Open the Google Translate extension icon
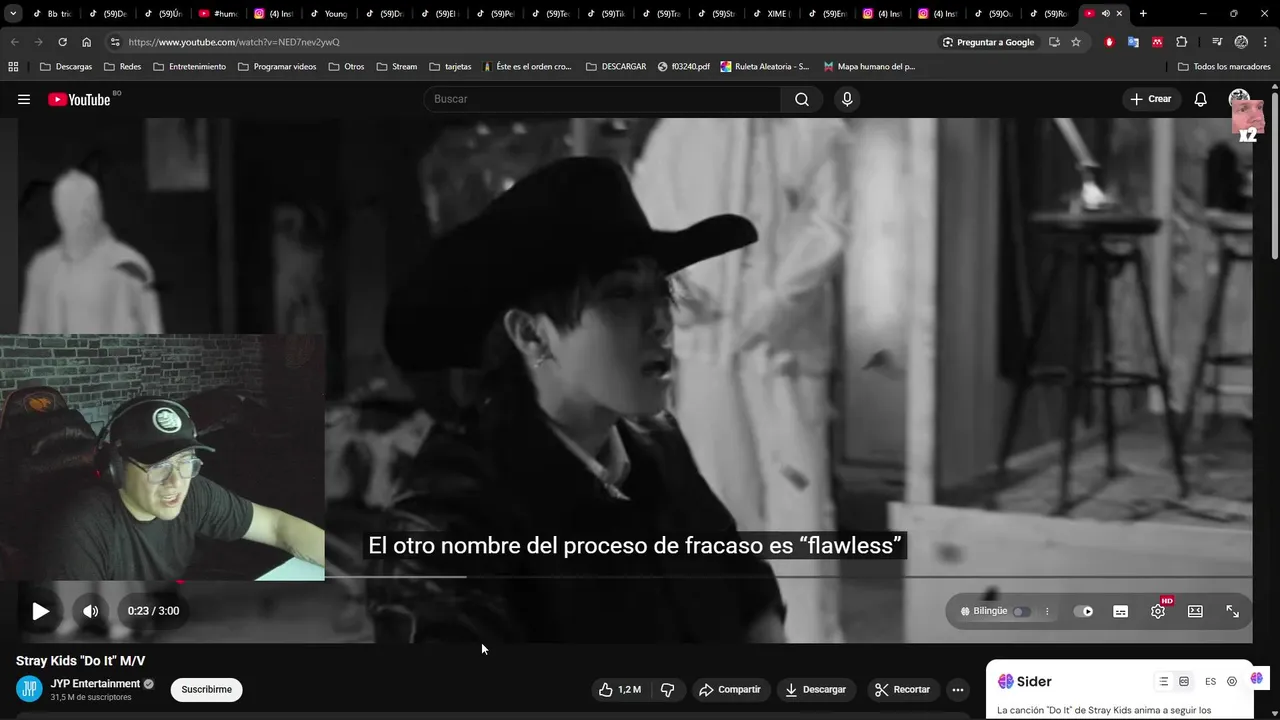Image resolution: width=1280 pixels, height=720 pixels. tap(1133, 42)
